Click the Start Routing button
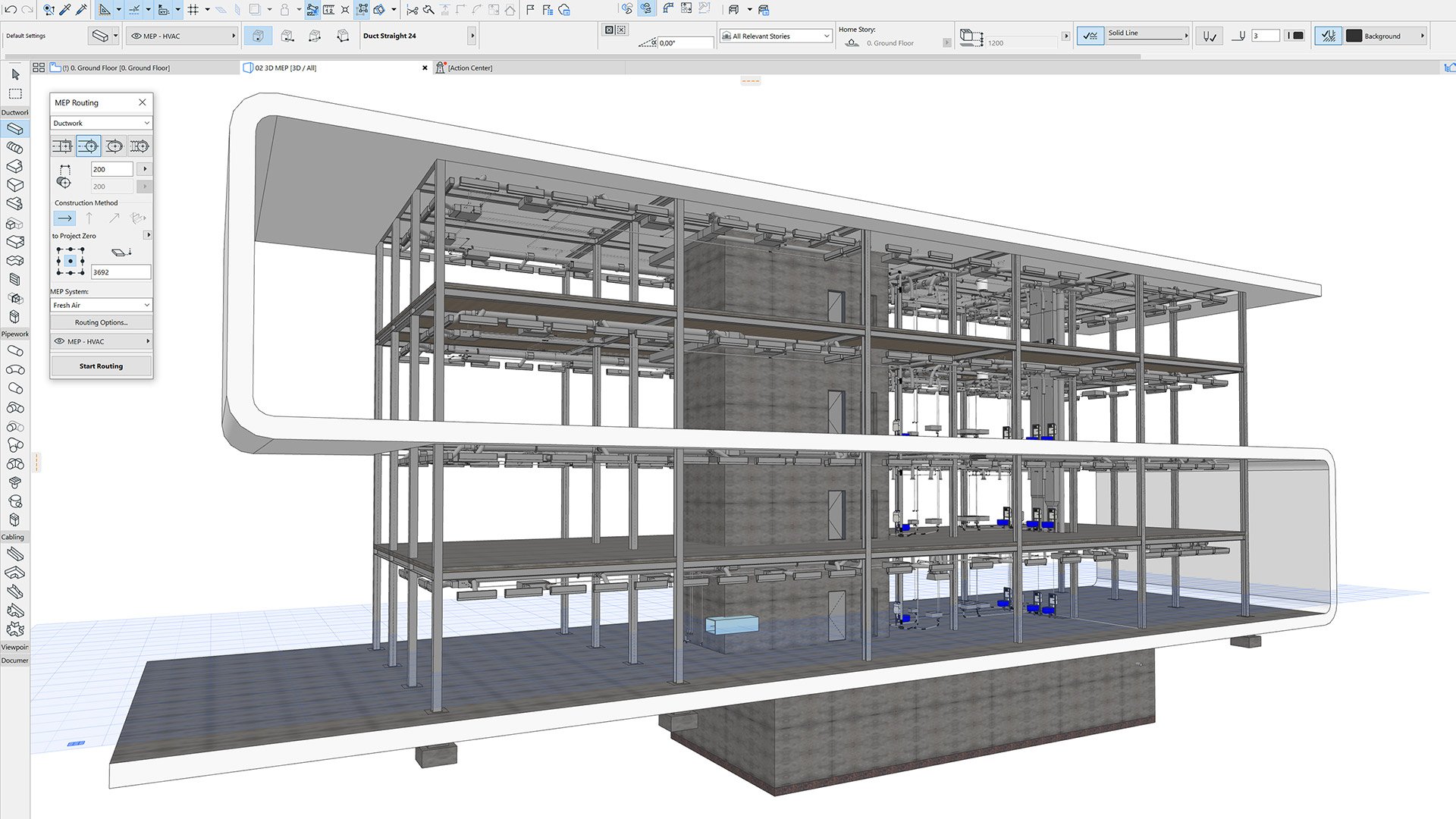Screen dimensions: 1456x819 [x=100, y=366]
